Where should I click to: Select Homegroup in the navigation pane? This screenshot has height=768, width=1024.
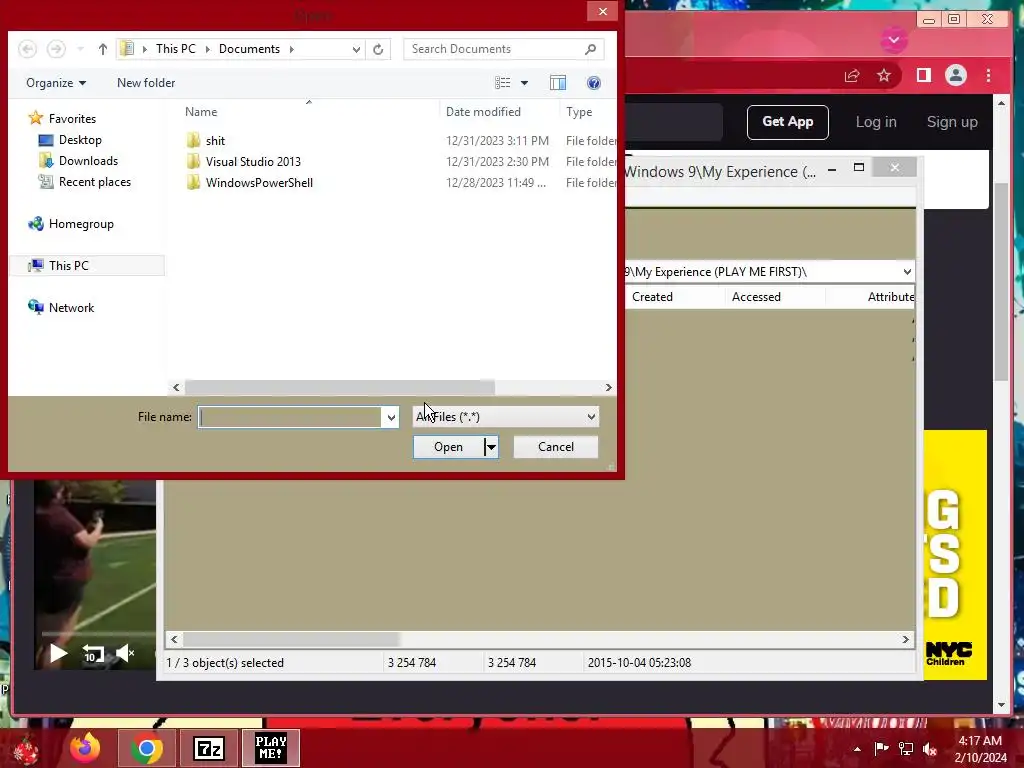click(81, 224)
